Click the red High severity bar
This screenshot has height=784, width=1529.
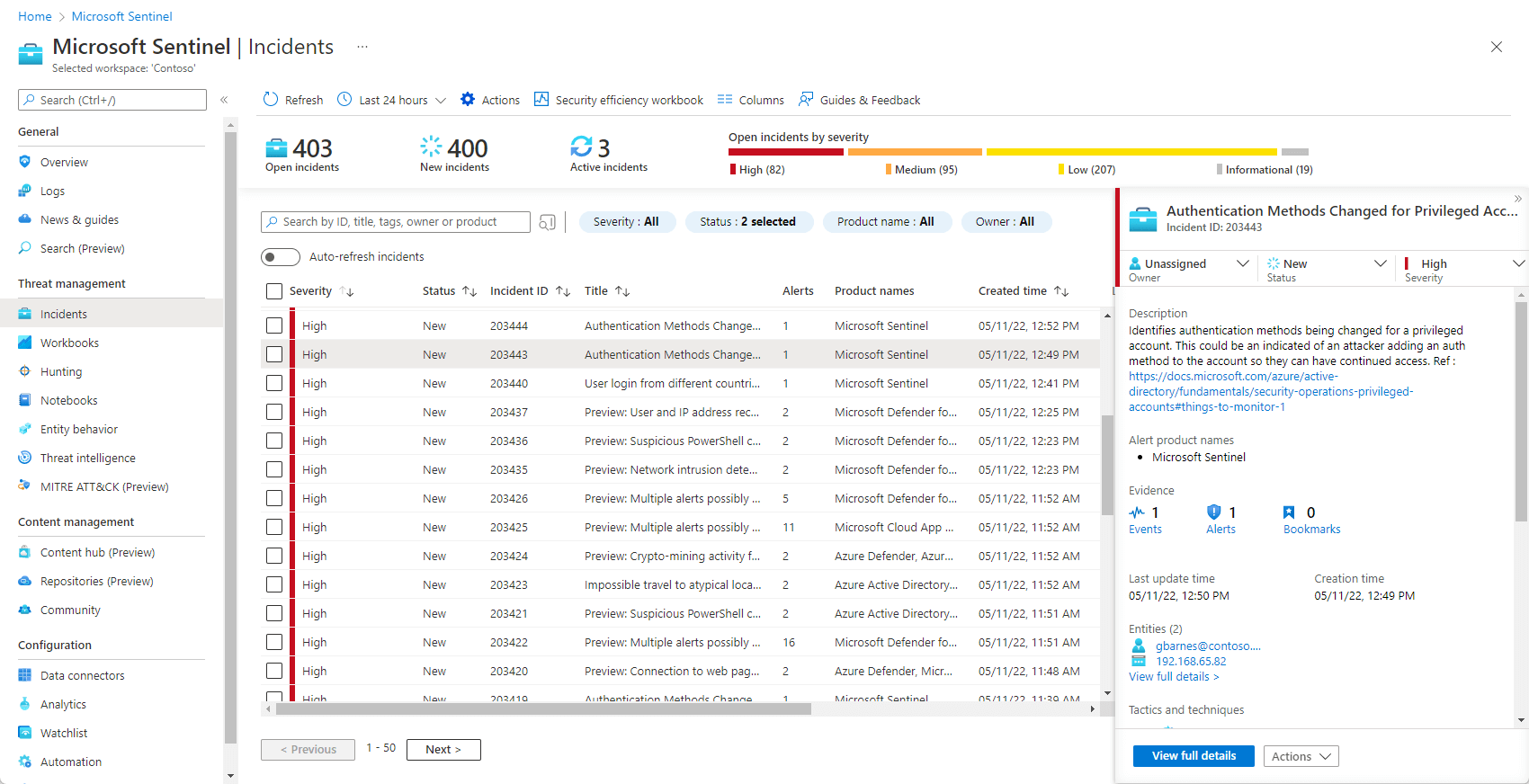pos(786,152)
